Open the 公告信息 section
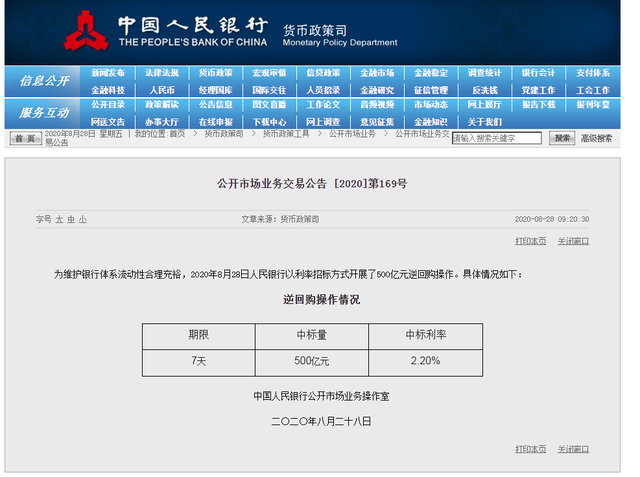This screenshot has height=477, width=640. click(216, 105)
